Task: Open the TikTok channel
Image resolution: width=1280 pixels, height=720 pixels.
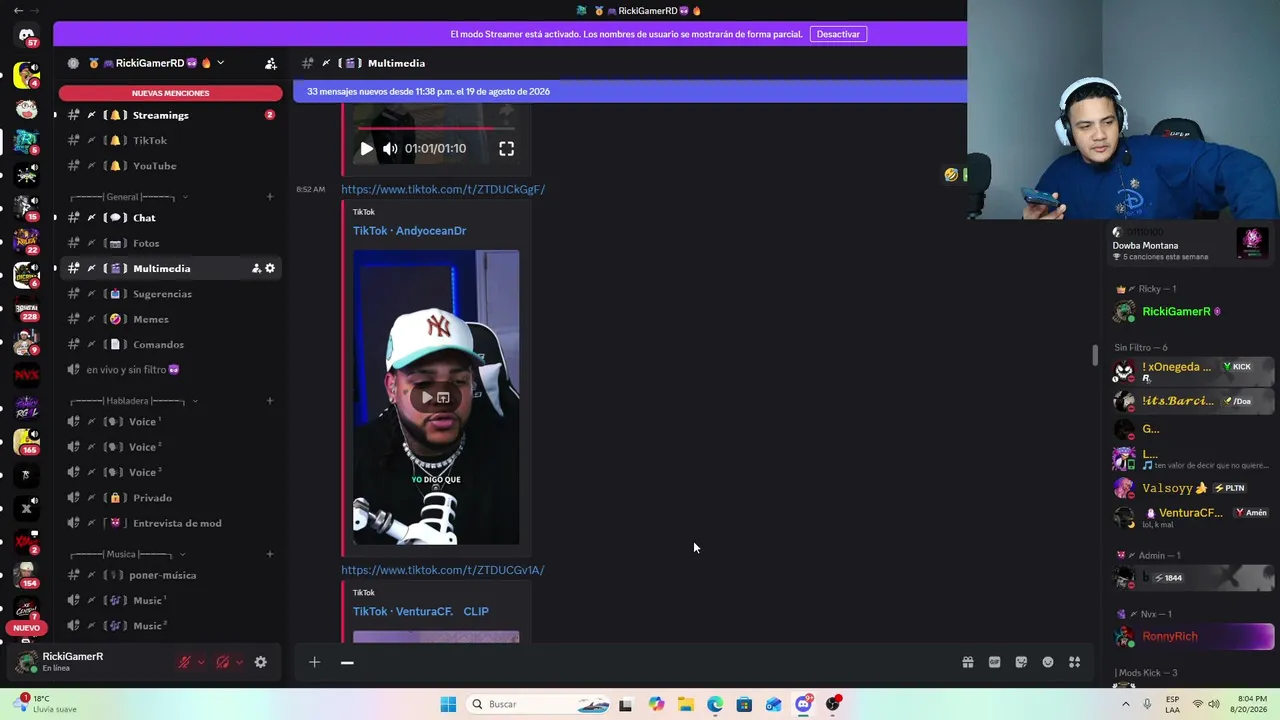Action: [170, 141]
